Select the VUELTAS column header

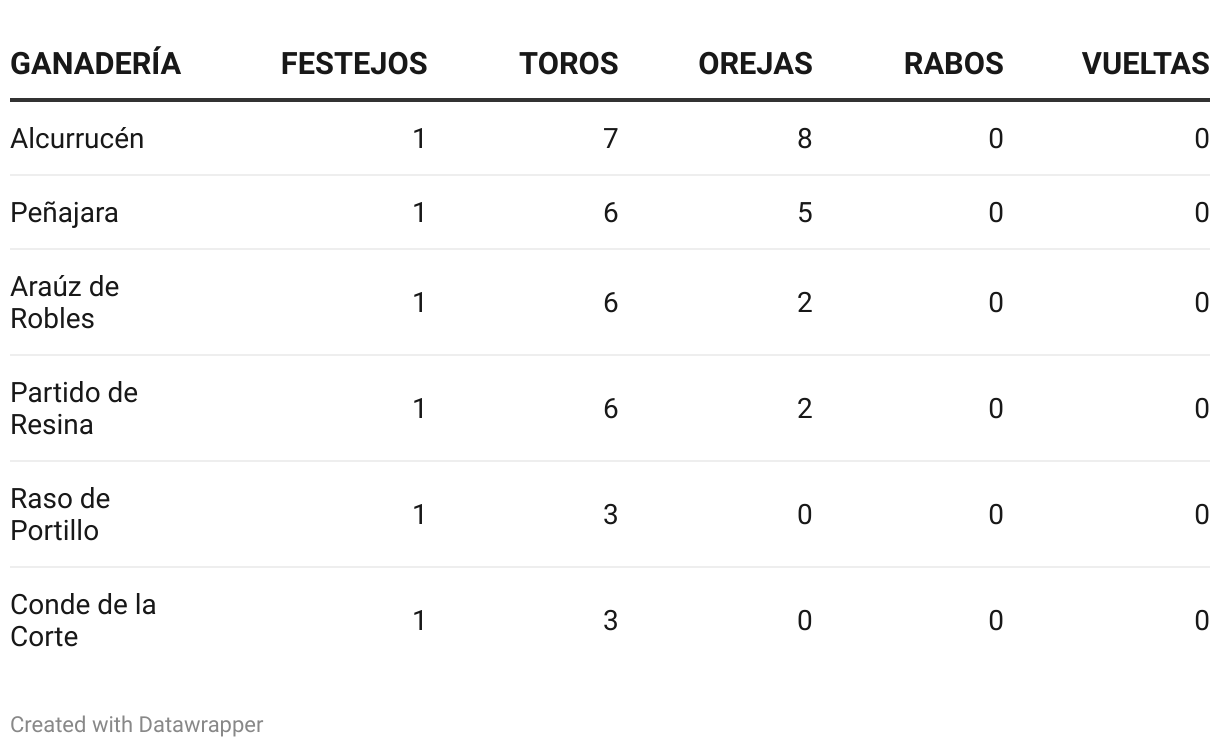[1145, 64]
